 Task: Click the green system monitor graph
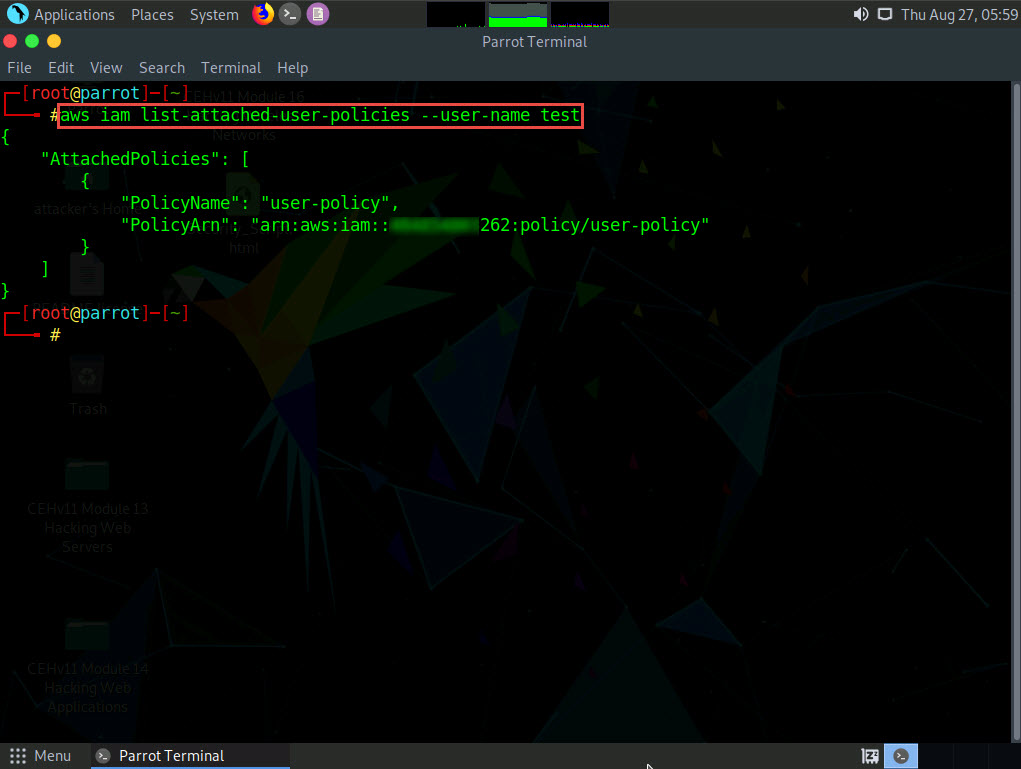[518, 14]
